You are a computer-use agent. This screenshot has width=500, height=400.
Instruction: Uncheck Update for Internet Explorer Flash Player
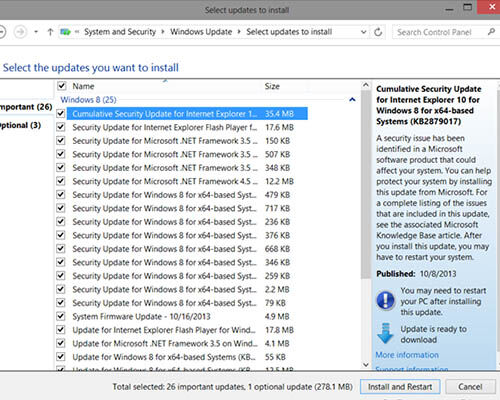click(x=61, y=330)
